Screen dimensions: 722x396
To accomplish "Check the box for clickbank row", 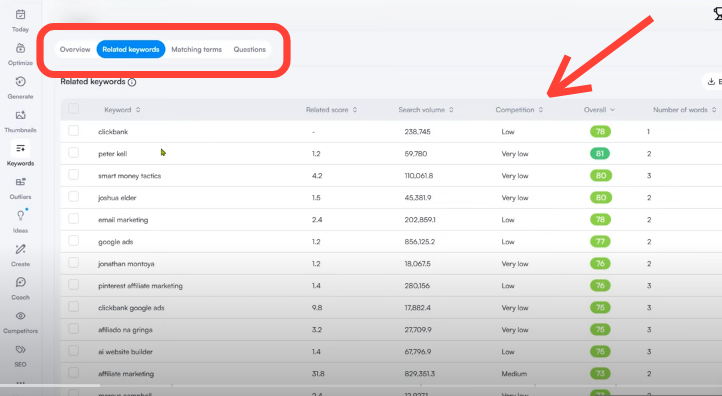I will point(73,131).
